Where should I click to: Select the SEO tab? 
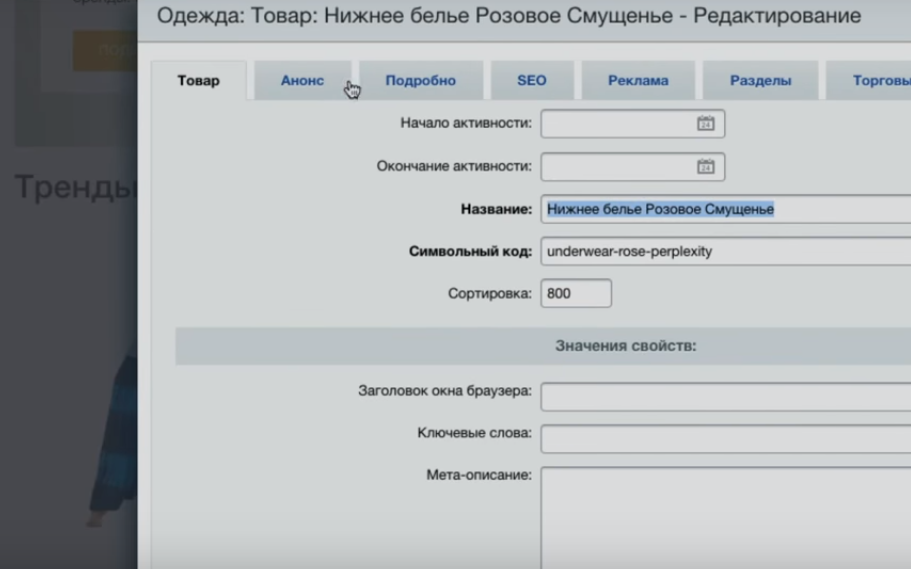pos(531,81)
